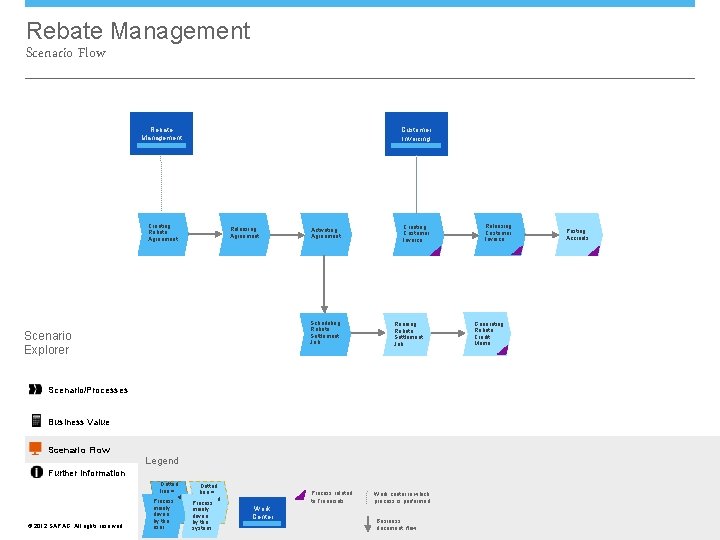The width and height of the screenshot is (720, 540).
Task: Click the Scenario/Processes double-chevron icon
Action: pos(35,389)
